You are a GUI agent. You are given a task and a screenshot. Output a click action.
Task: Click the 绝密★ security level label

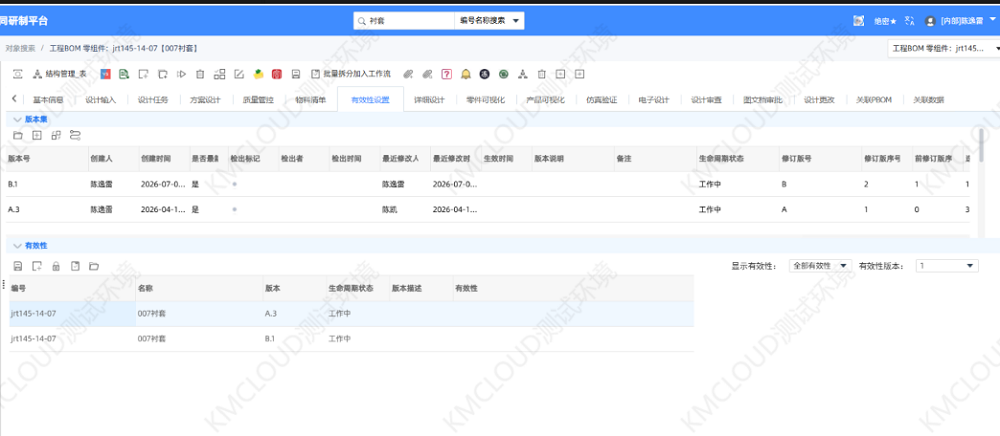(x=885, y=21)
